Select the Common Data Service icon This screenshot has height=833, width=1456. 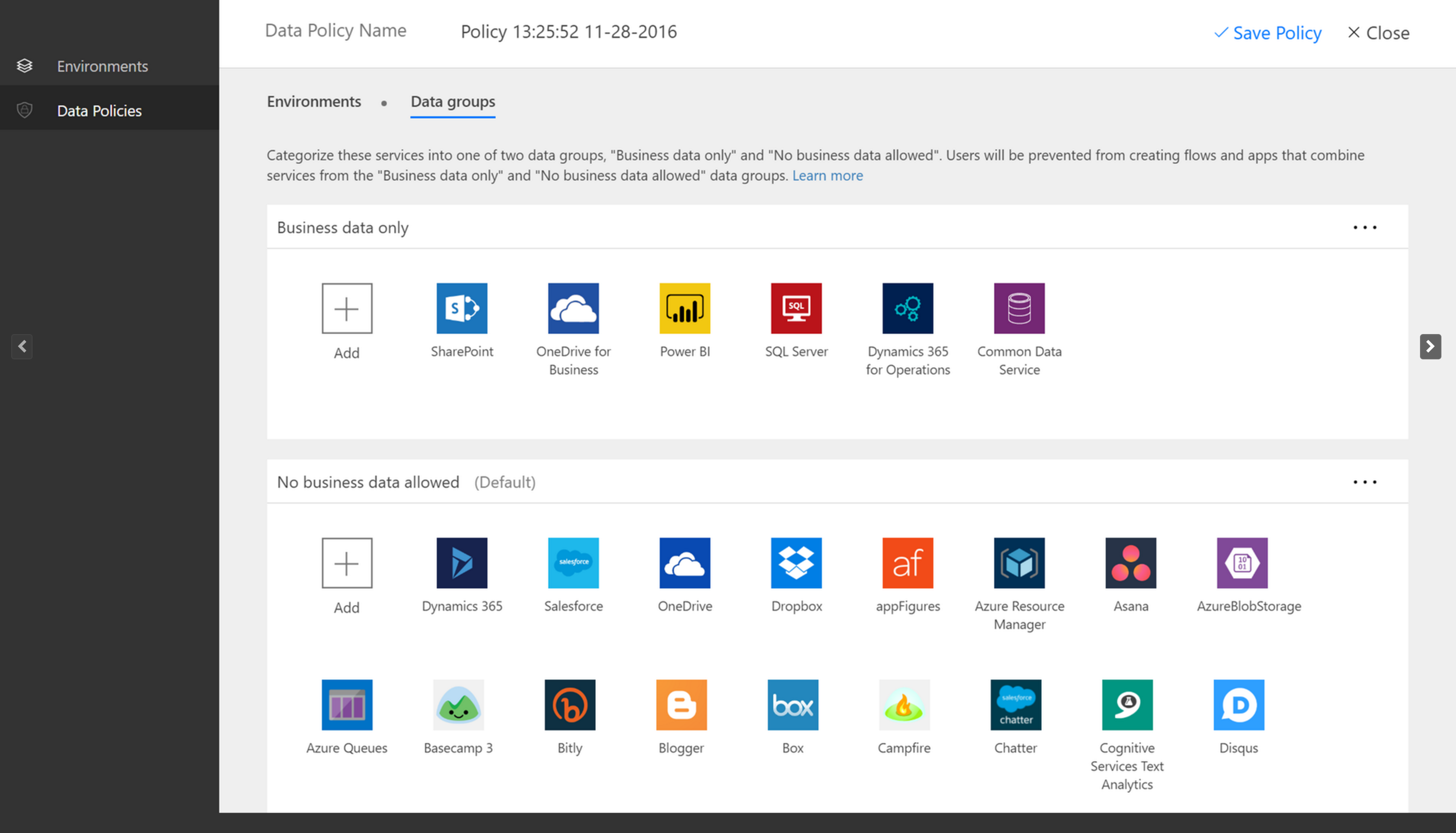1018,308
